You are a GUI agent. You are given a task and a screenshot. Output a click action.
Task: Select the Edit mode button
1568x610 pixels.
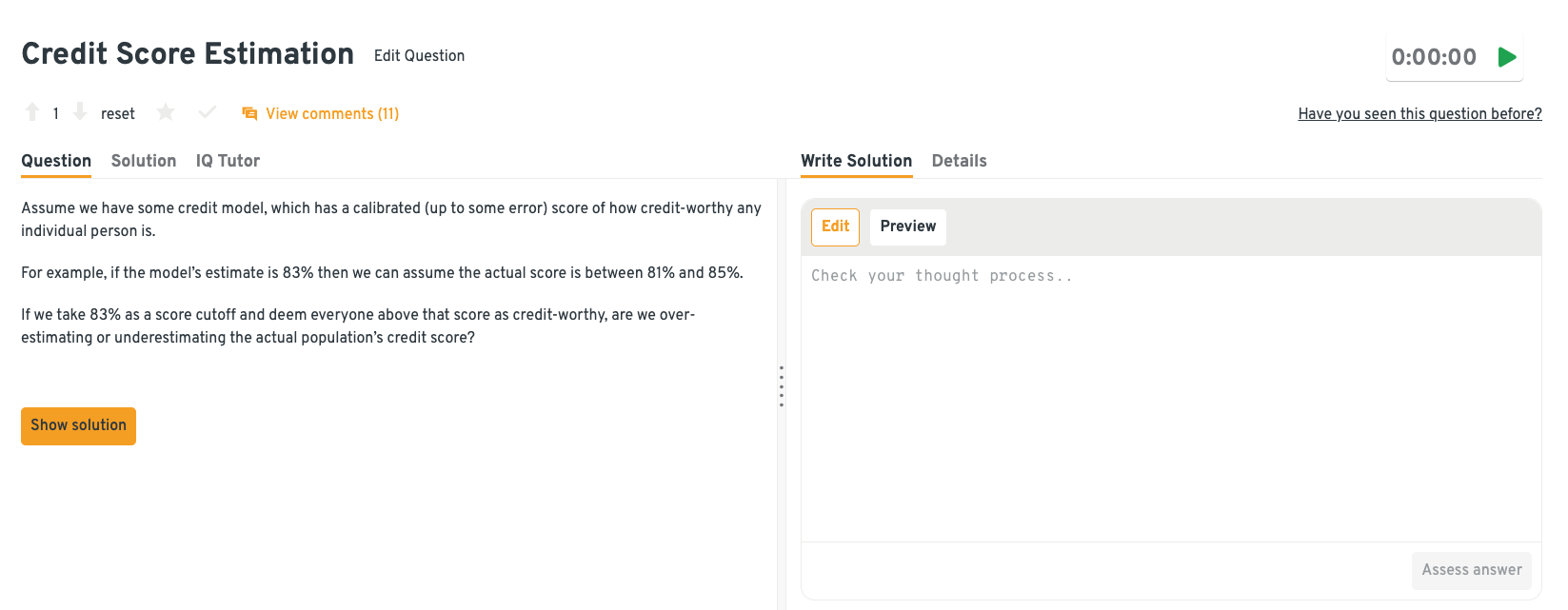point(835,226)
